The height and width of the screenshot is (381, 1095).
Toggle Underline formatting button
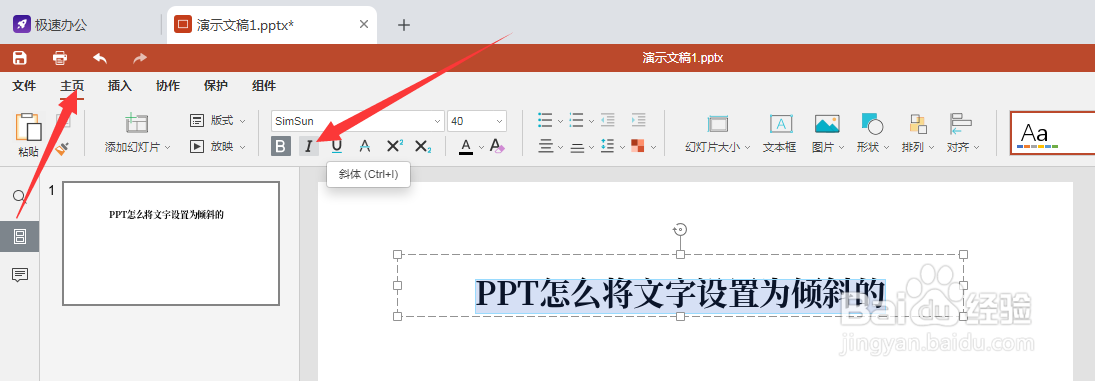[x=337, y=146]
